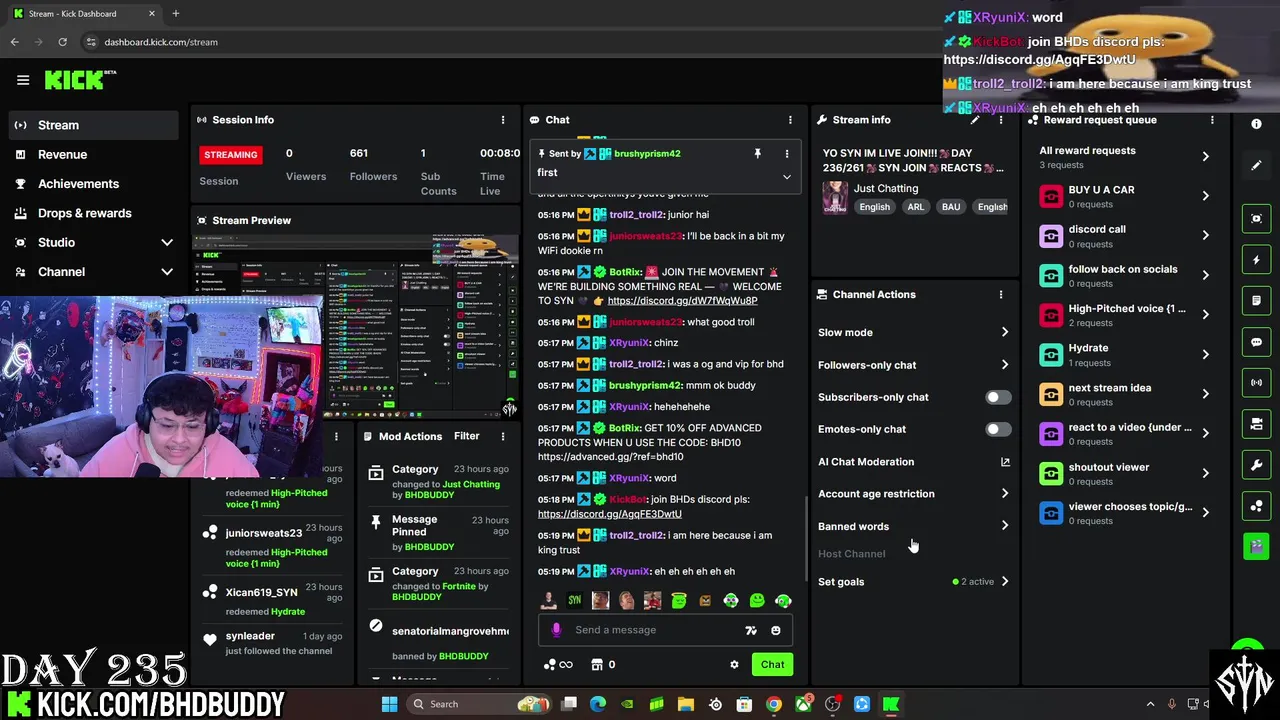Select Achievements in the sidebar
Viewport: 1280px width, 720px height.
tap(93, 184)
